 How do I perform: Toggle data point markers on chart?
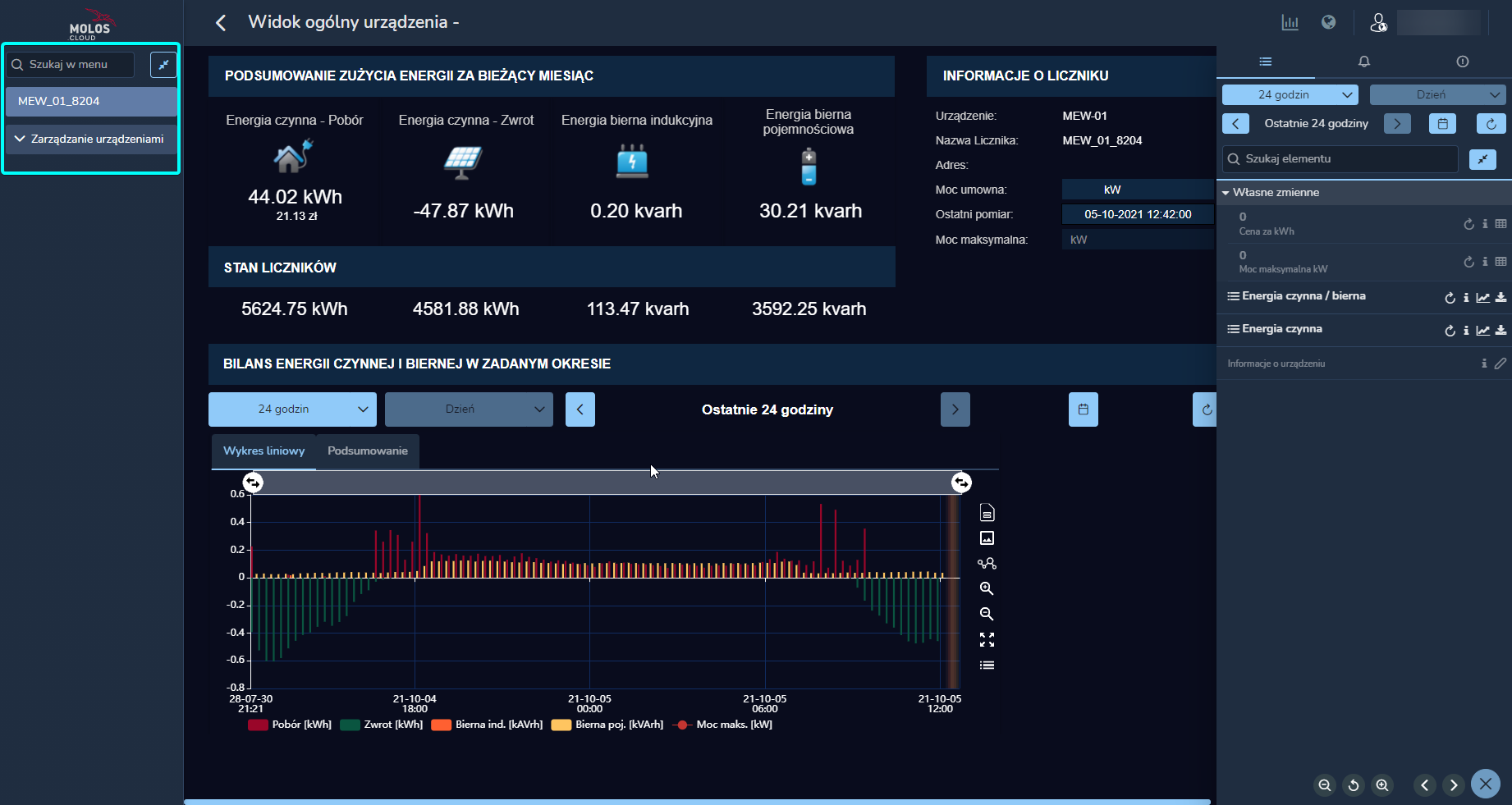[987, 564]
